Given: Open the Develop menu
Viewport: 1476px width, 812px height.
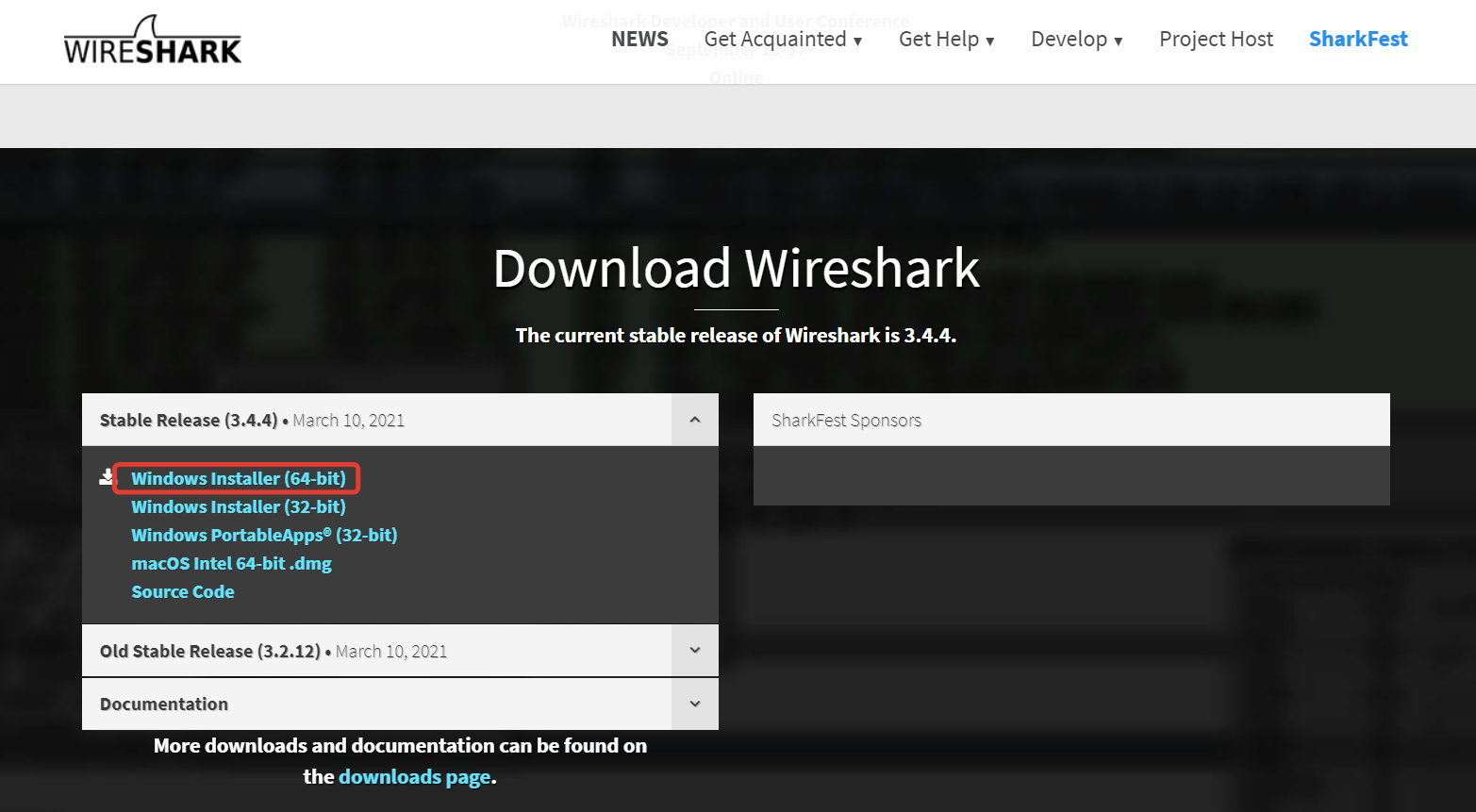Looking at the screenshot, I should coord(1076,40).
